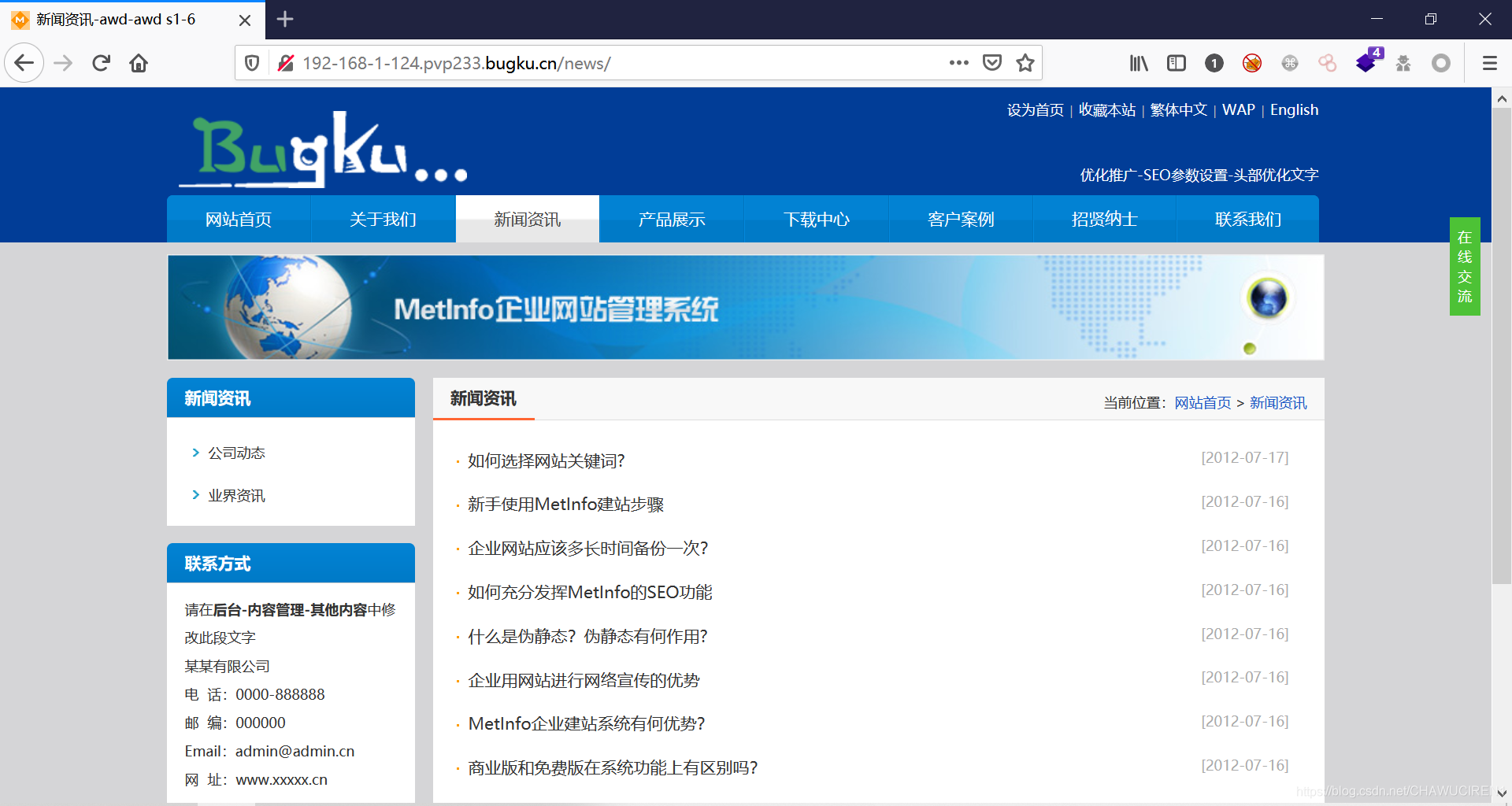Viewport: 1512px width, 806px height.
Task: Go to the browser home page
Action: (x=139, y=63)
